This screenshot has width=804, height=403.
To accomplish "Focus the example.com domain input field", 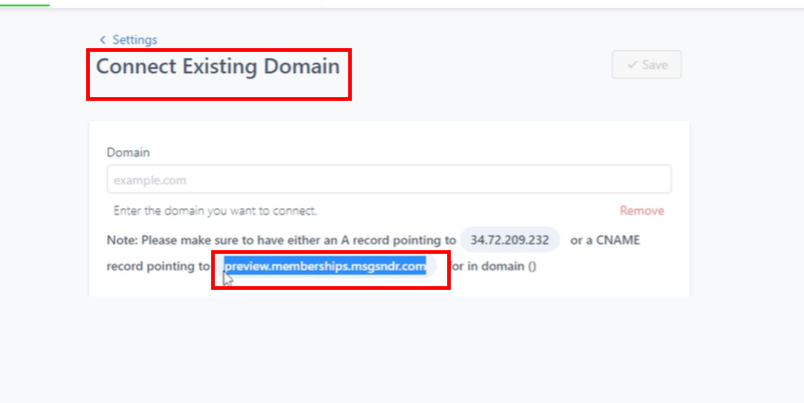I will click(x=388, y=180).
